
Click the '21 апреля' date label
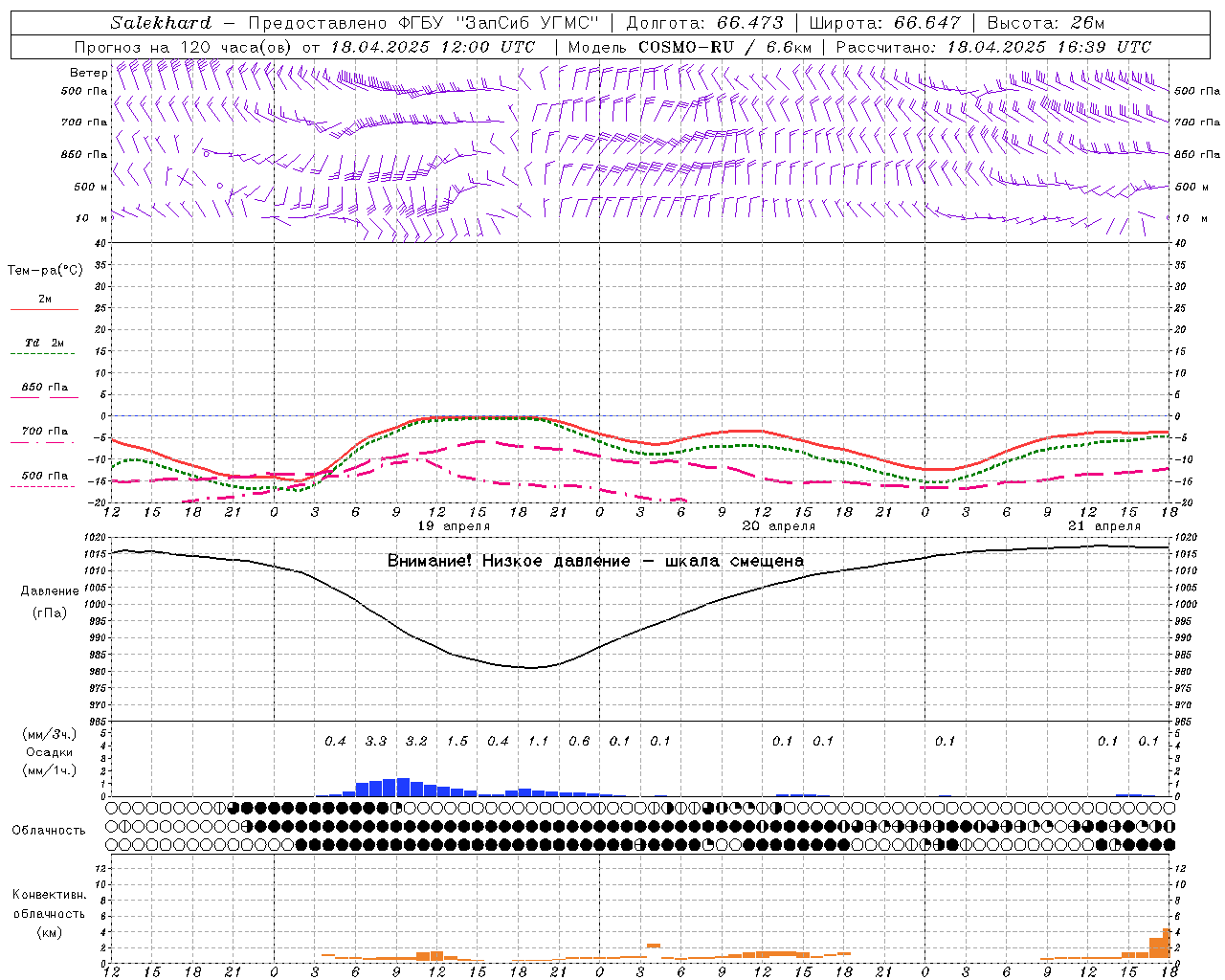coord(1104,526)
